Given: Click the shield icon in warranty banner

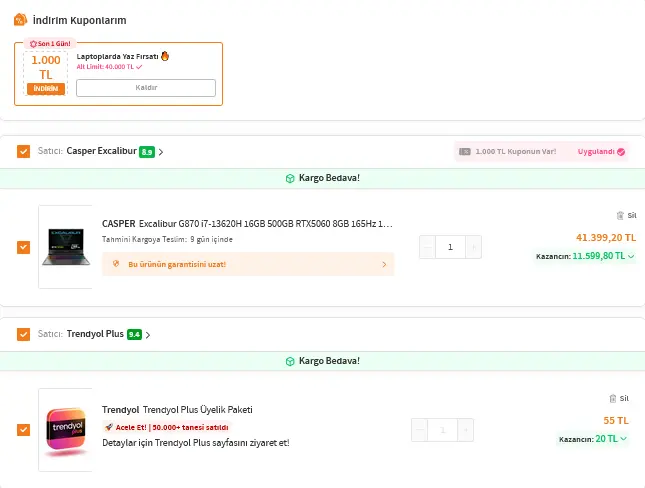Looking at the screenshot, I should click(x=116, y=264).
